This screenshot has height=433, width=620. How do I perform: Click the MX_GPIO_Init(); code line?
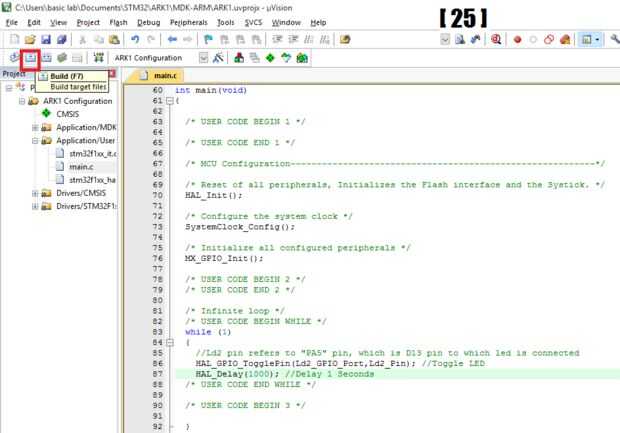pos(224,259)
